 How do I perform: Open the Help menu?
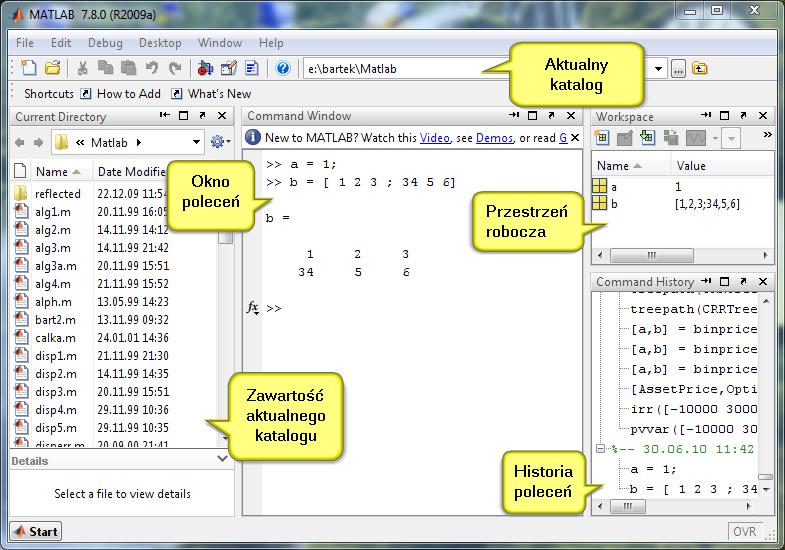[x=271, y=43]
